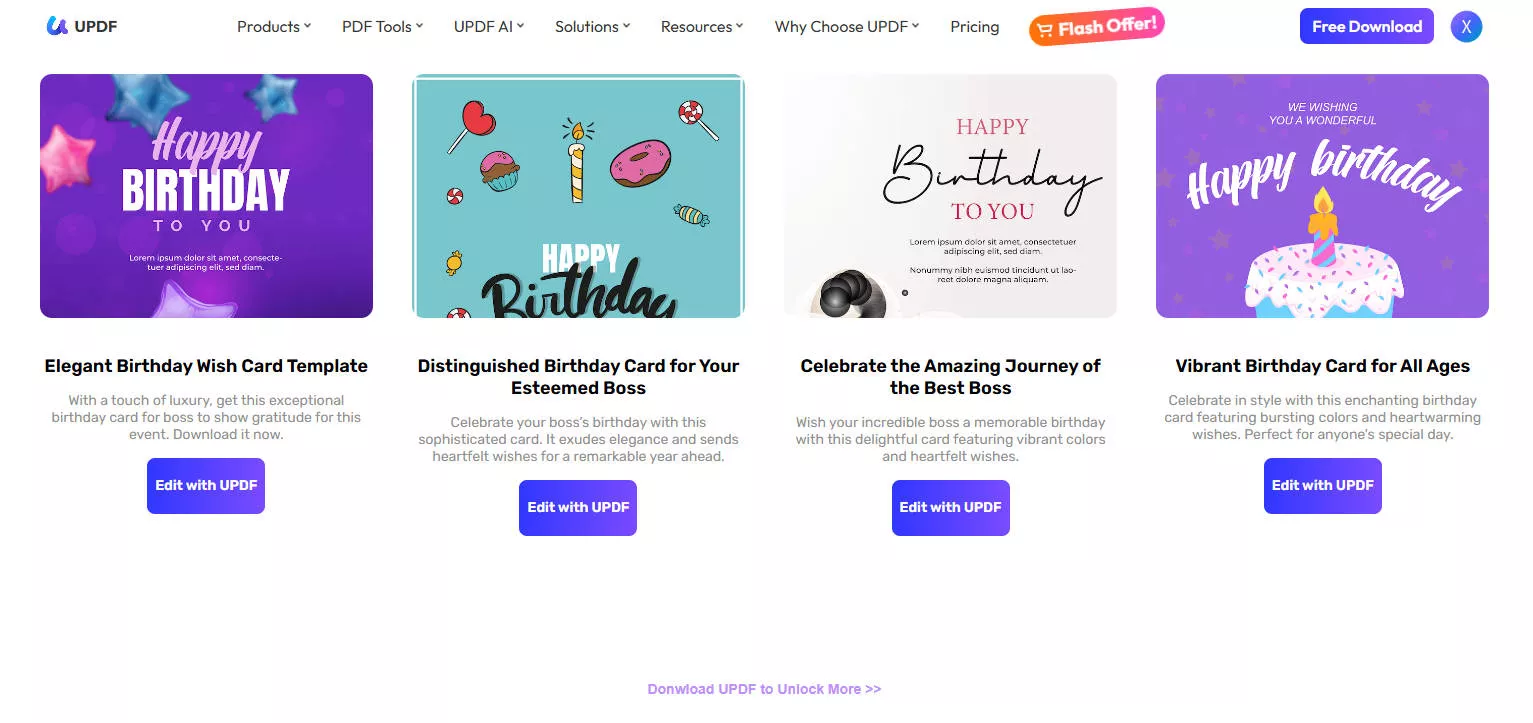Go to the Pricing page
This screenshot has width=1533, height=723.
tap(974, 27)
